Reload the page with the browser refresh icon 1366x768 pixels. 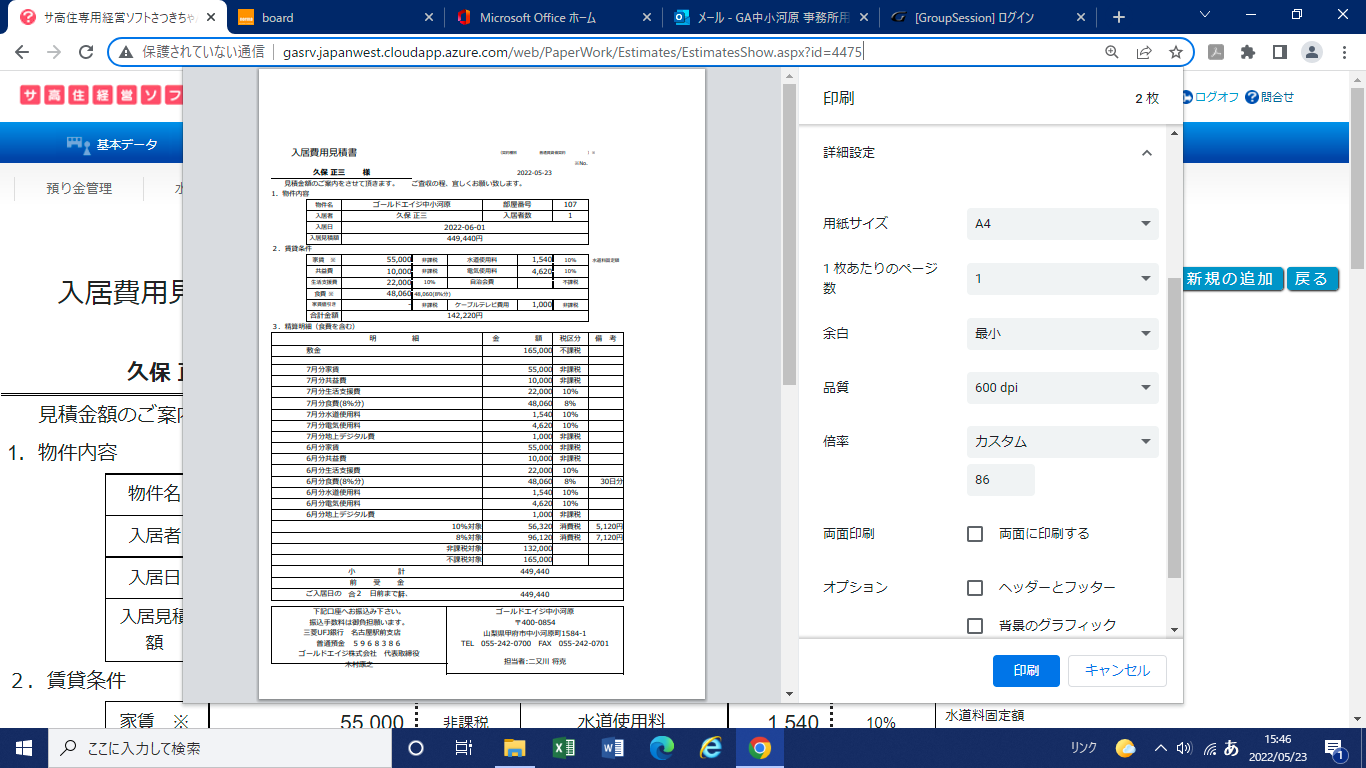click(x=87, y=52)
